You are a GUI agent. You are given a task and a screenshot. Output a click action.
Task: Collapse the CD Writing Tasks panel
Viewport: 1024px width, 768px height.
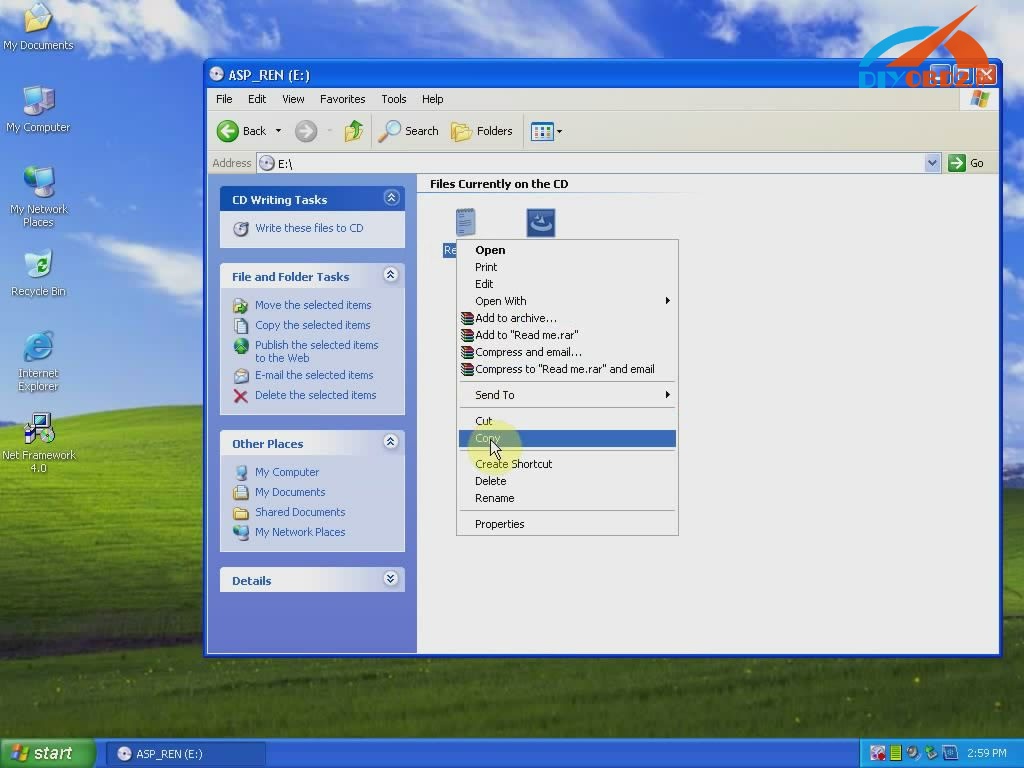pyautogui.click(x=391, y=198)
